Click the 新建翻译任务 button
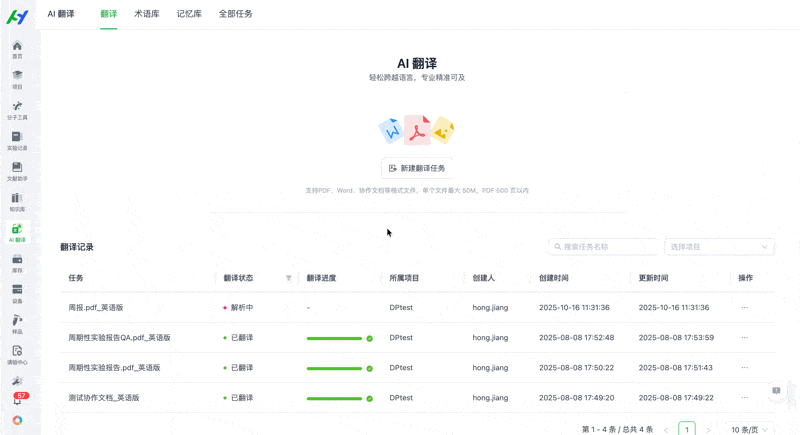 [417, 168]
